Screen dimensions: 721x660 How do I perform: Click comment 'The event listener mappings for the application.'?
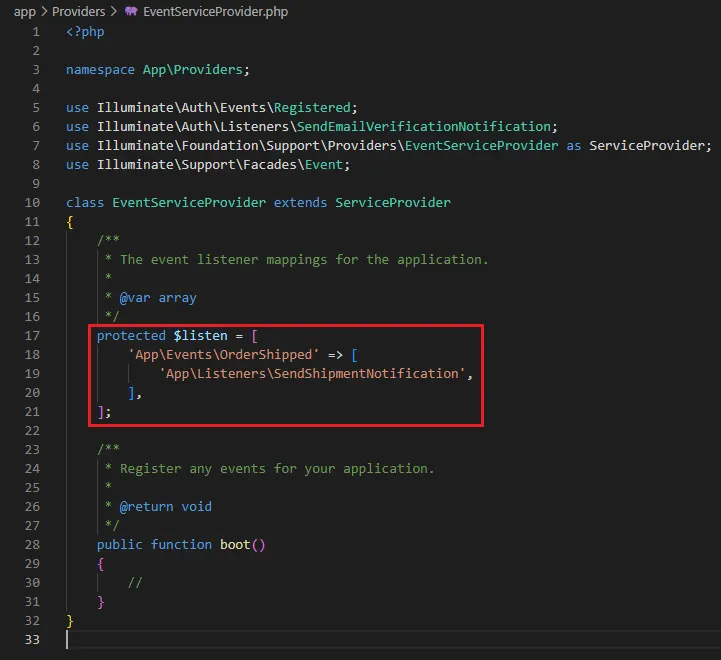[304, 260]
